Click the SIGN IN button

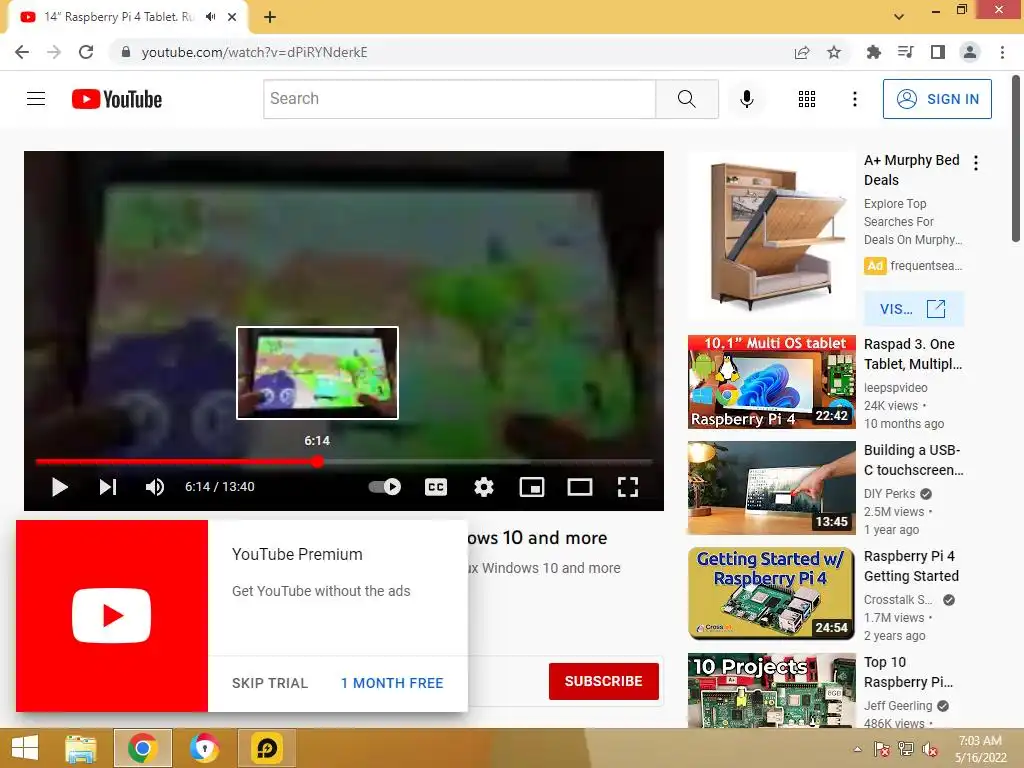(937, 99)
